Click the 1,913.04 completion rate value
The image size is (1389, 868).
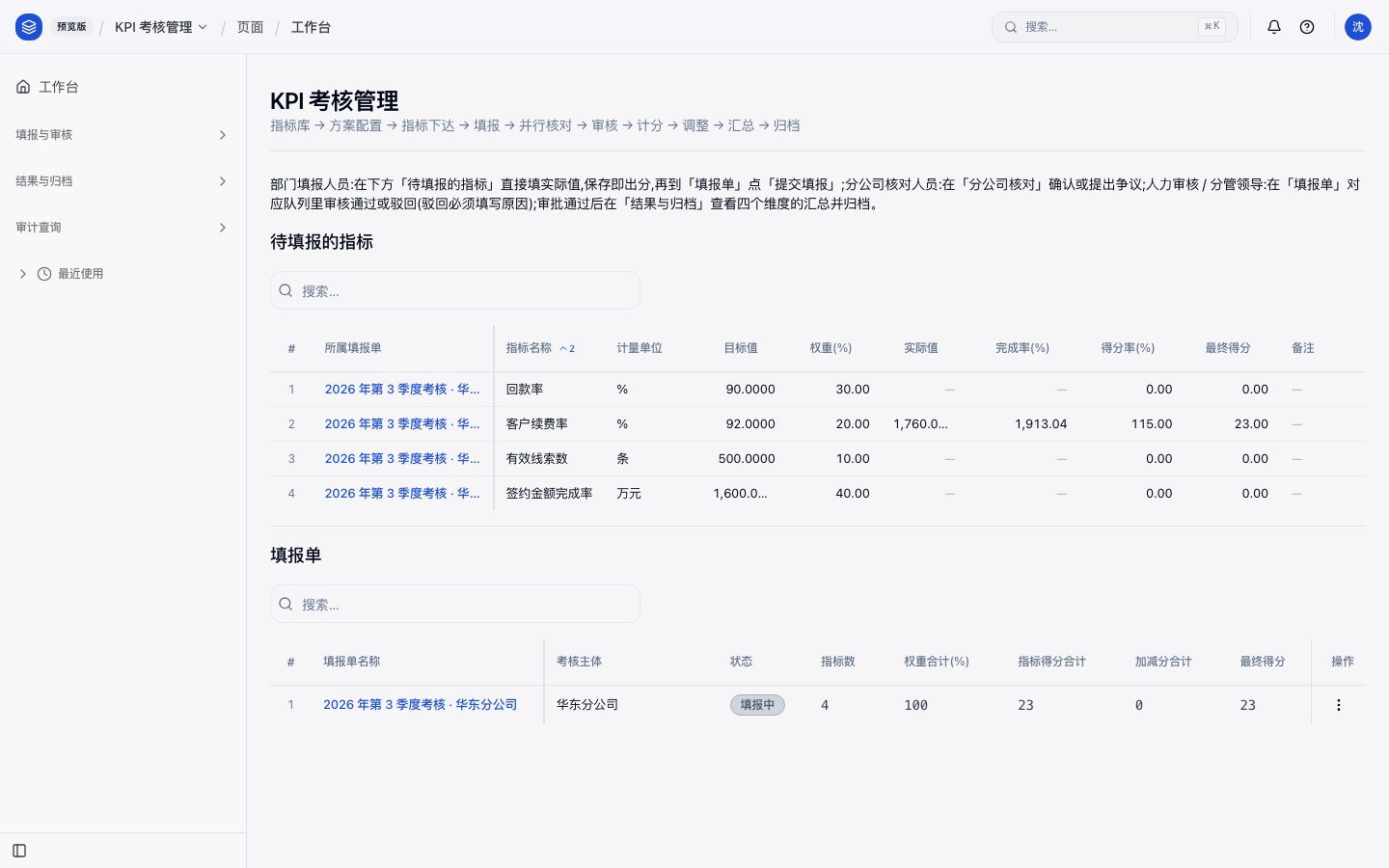(x=1041, y=424)
